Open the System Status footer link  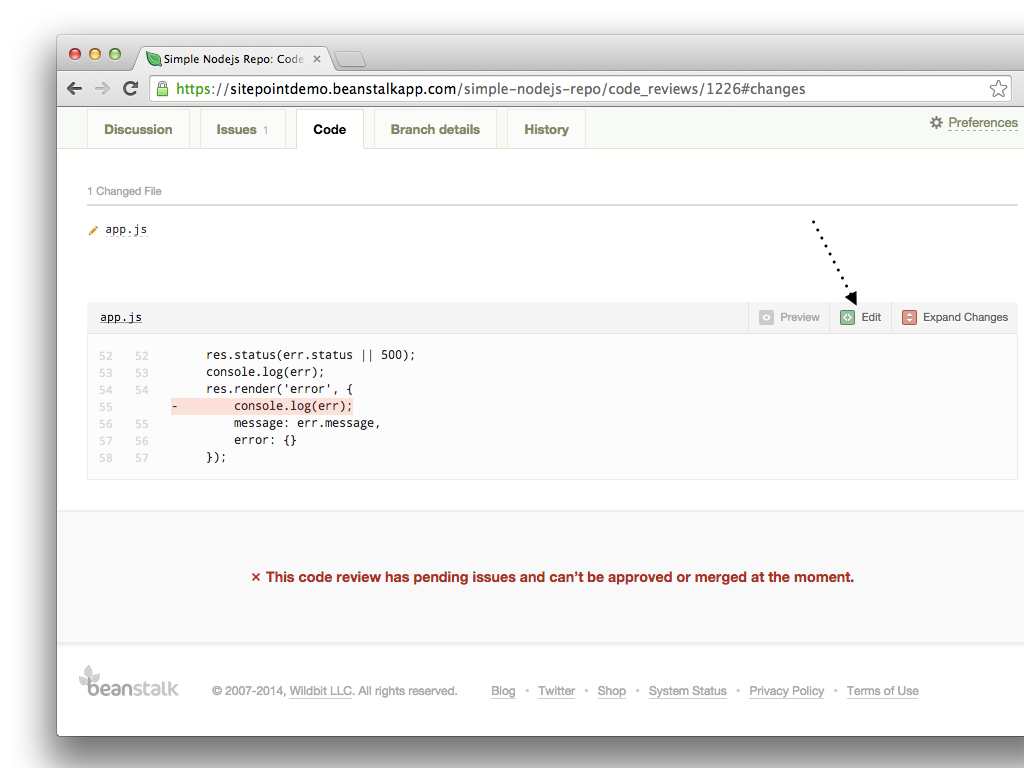(687, 691)
